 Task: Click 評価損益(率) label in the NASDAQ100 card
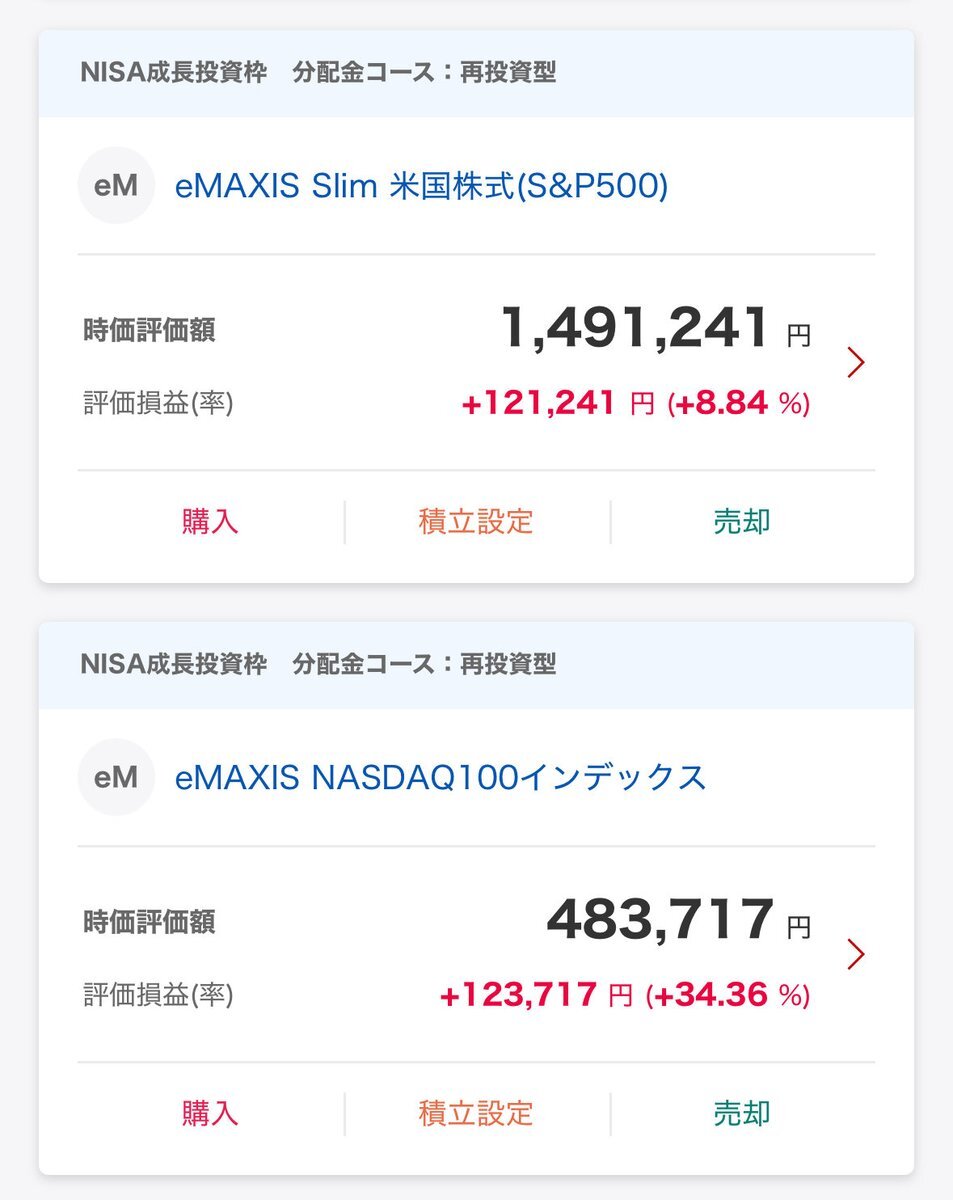click(158, 996)
